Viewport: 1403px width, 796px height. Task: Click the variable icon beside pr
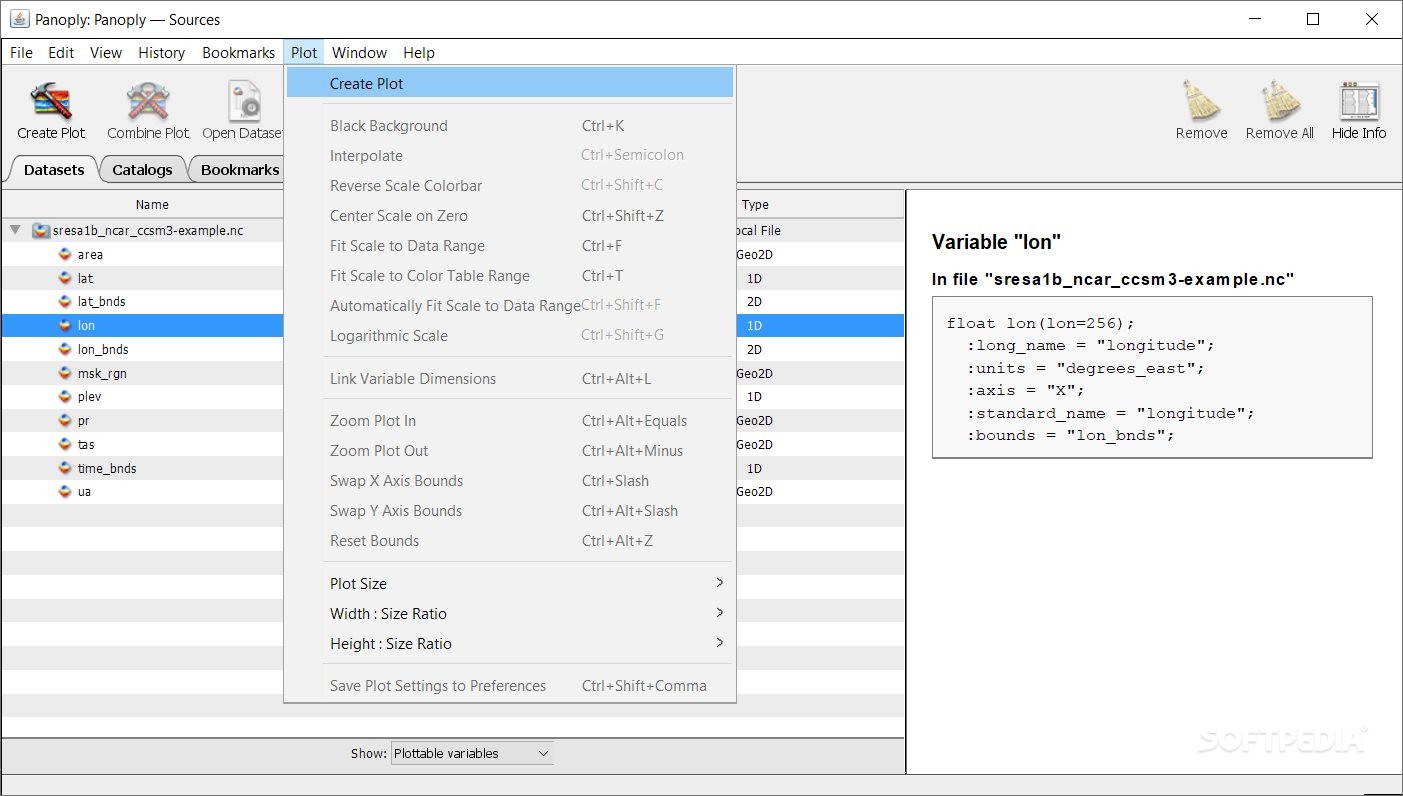[x=66, y=421]
